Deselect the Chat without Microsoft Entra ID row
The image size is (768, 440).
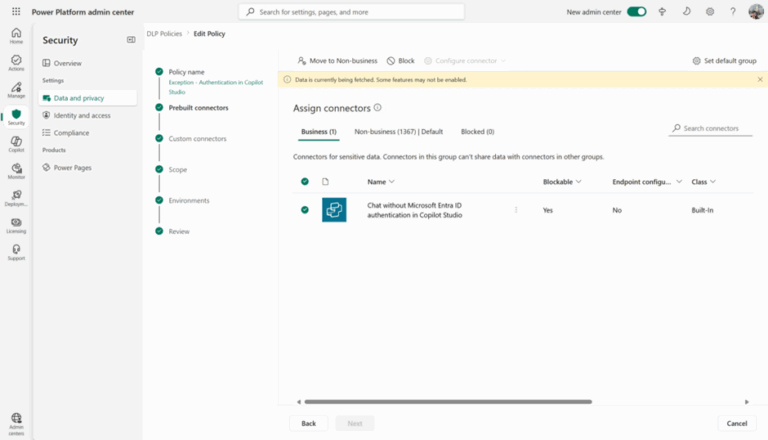pos(305,210)
